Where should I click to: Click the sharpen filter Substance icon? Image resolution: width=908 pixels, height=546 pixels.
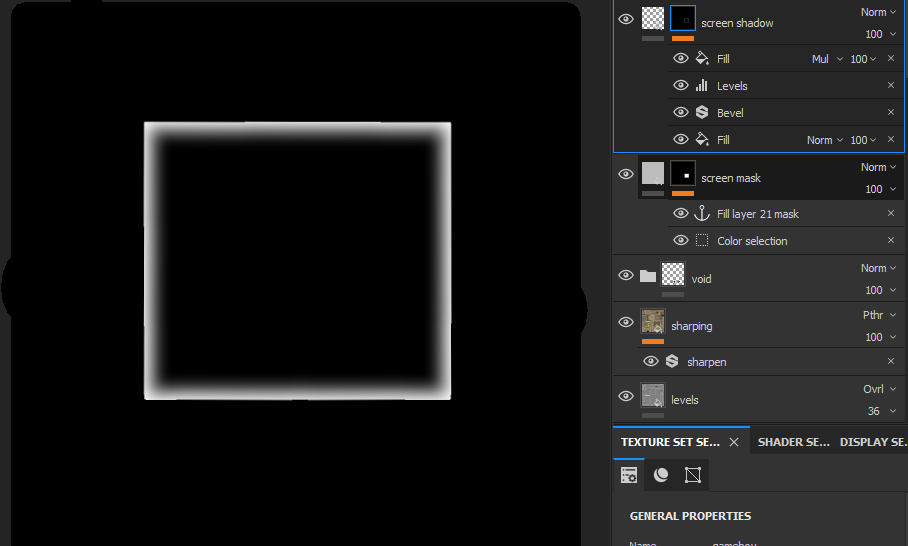click(672, 361)
